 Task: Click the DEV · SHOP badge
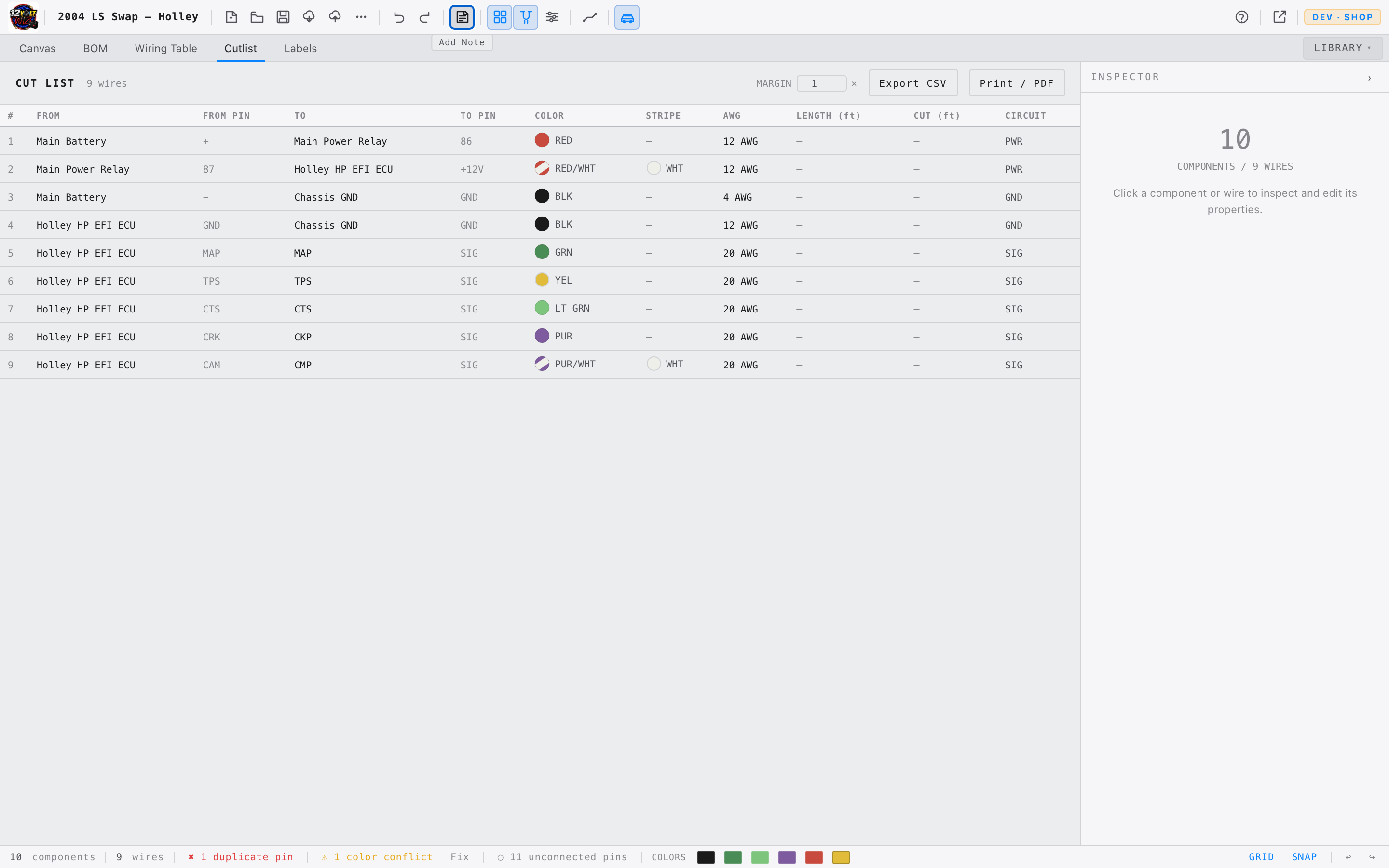point(1342,17)
